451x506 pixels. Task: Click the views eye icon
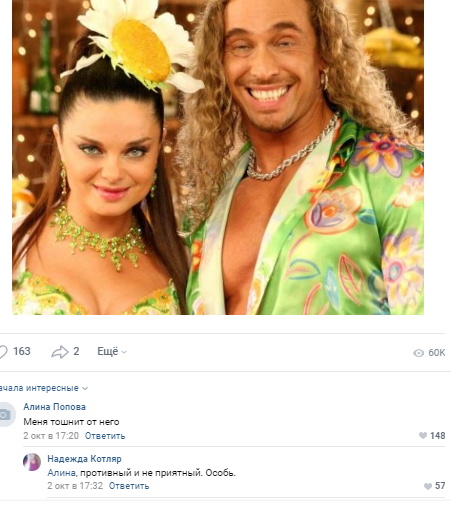point(418,353)
